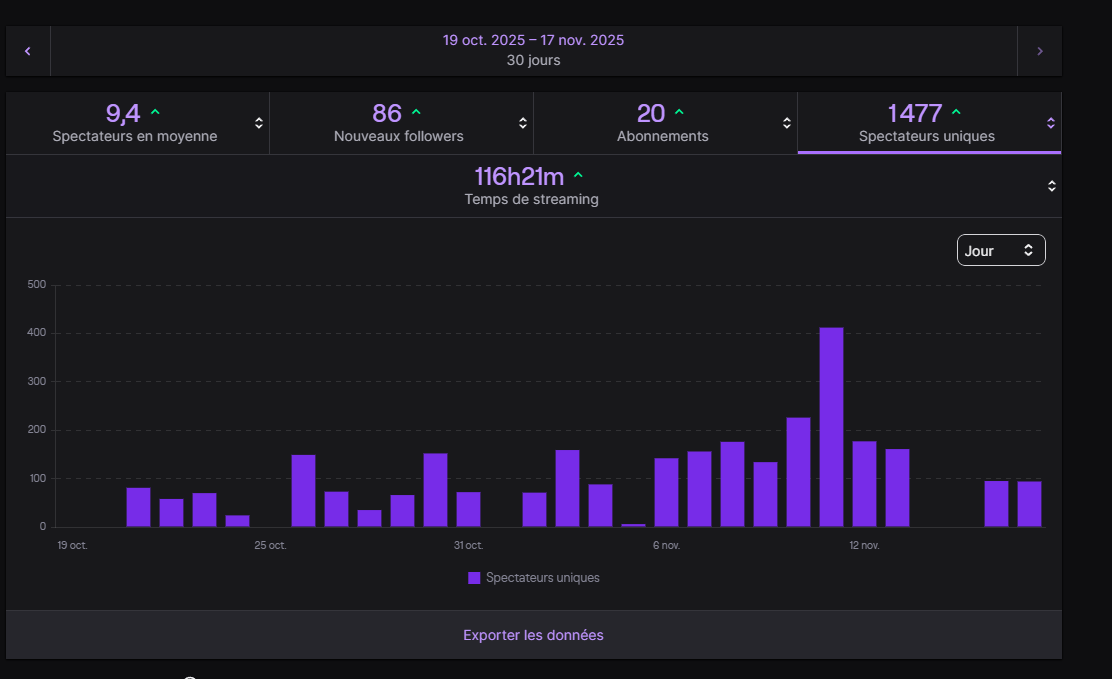Open the Jour time-granularity dropdown

pos(1000,250)
